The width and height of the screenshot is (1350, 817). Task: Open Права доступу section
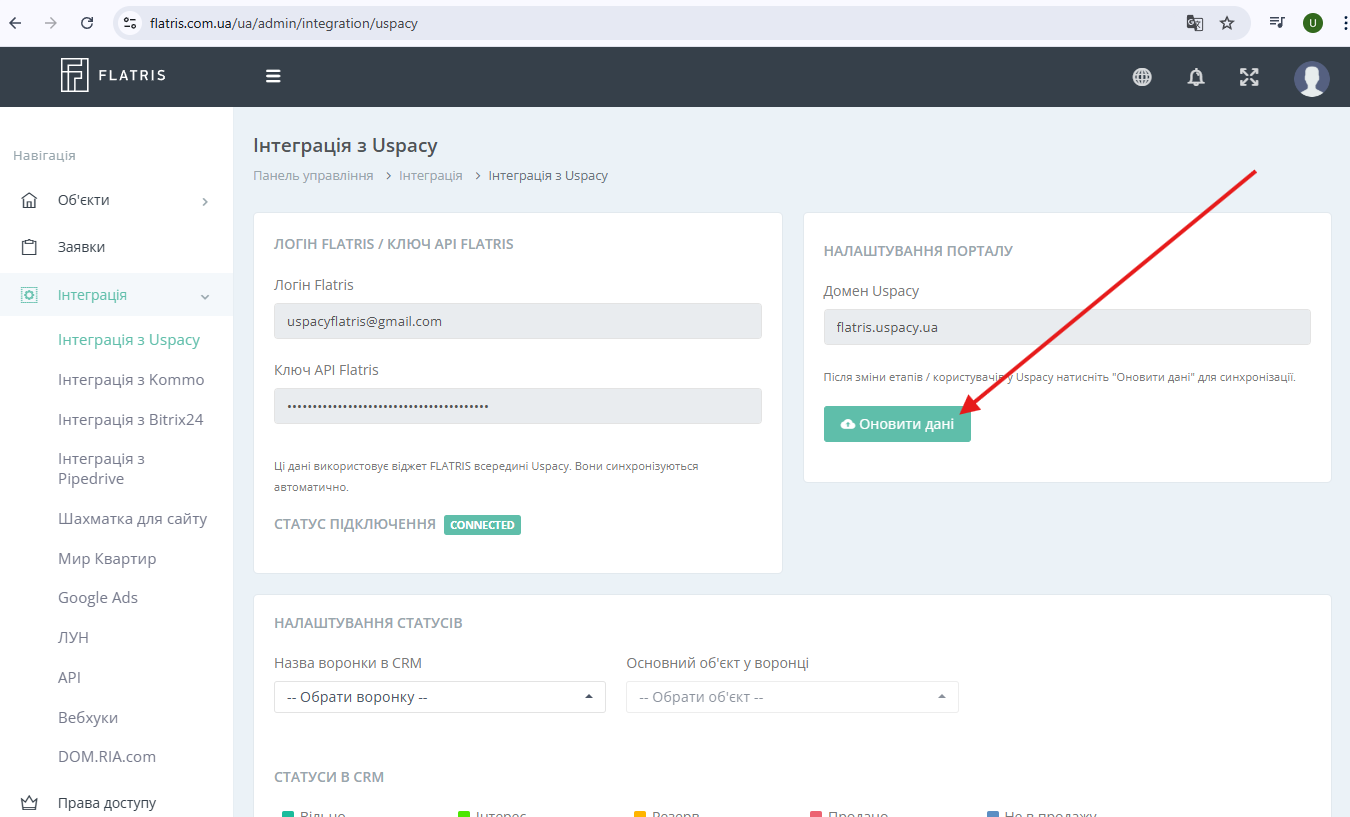point(107,803)
